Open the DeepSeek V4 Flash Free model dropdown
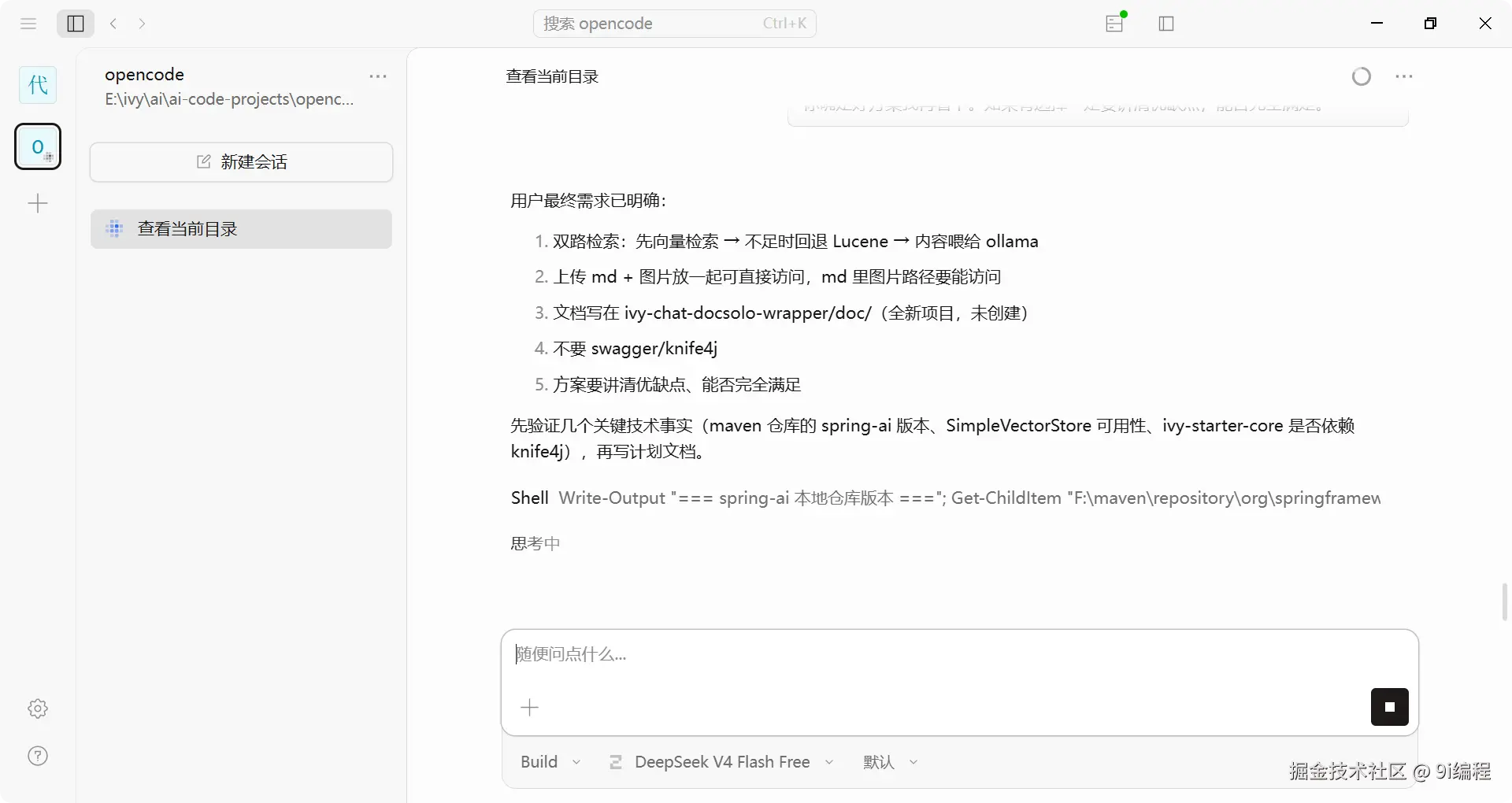 tap(721, 762)
